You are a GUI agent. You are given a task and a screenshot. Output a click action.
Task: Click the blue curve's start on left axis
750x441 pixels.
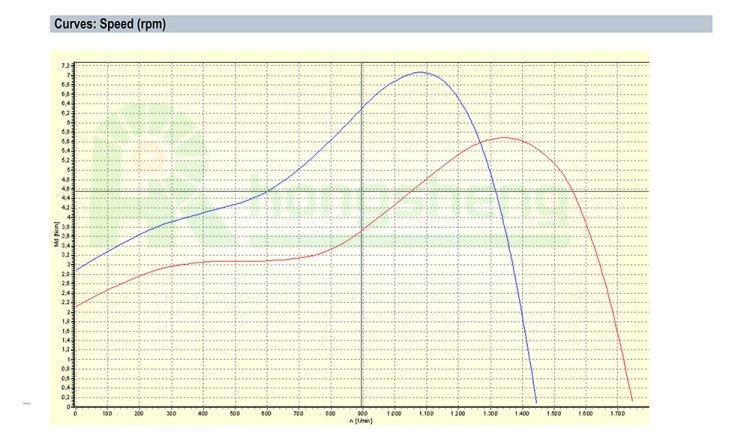pyautogui.click(x=76, y=271)
